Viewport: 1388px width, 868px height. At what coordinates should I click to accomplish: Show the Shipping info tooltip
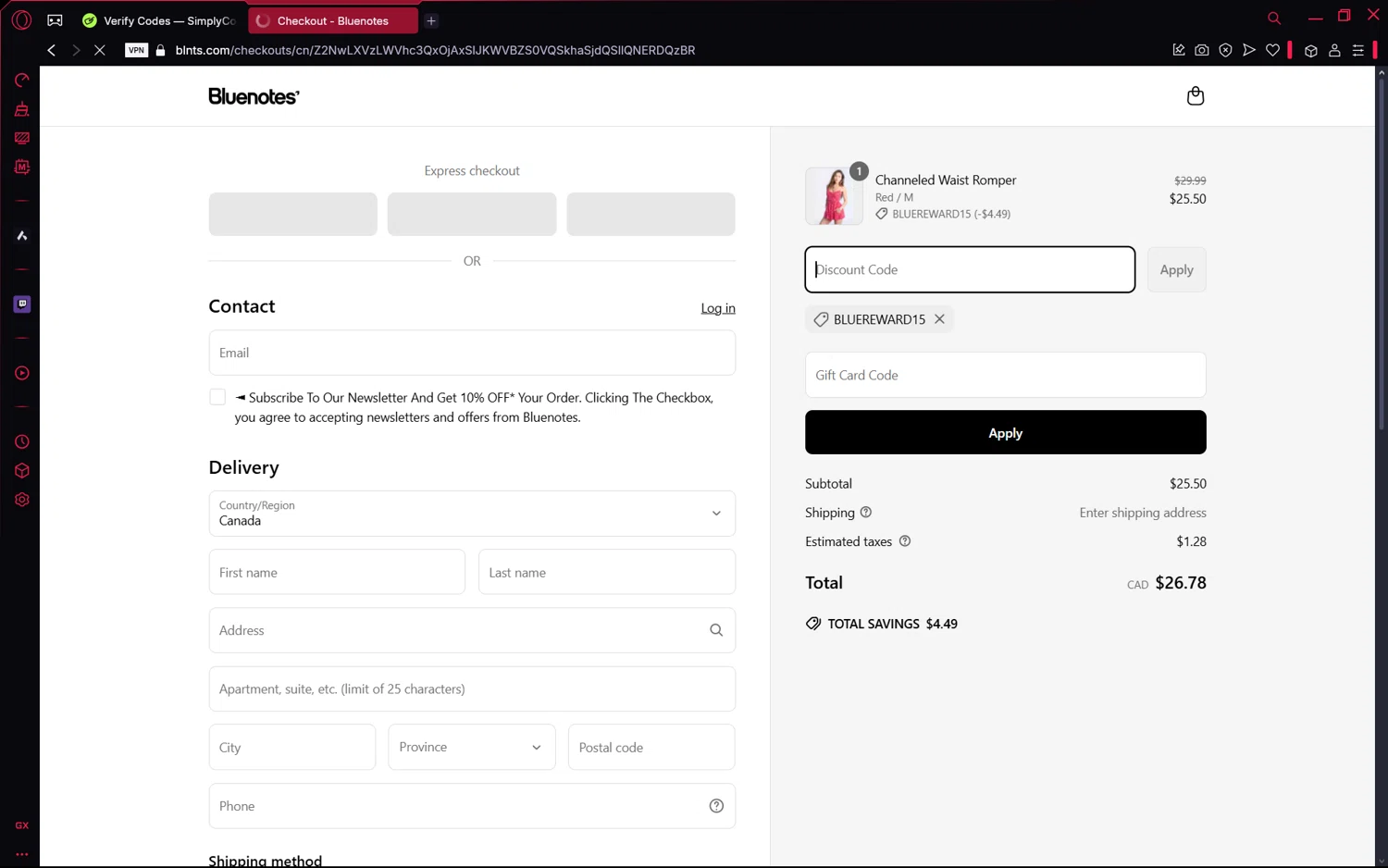tap(866, 513)
